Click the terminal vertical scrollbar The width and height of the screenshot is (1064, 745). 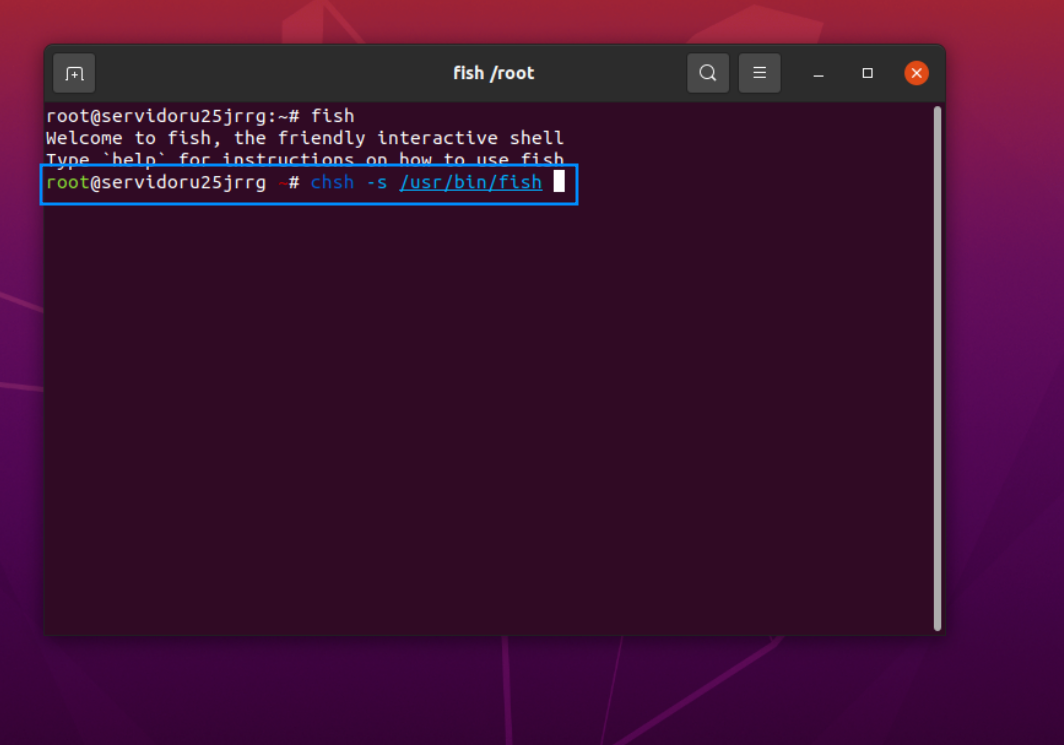pyautogui.click(x=937, y=368)
